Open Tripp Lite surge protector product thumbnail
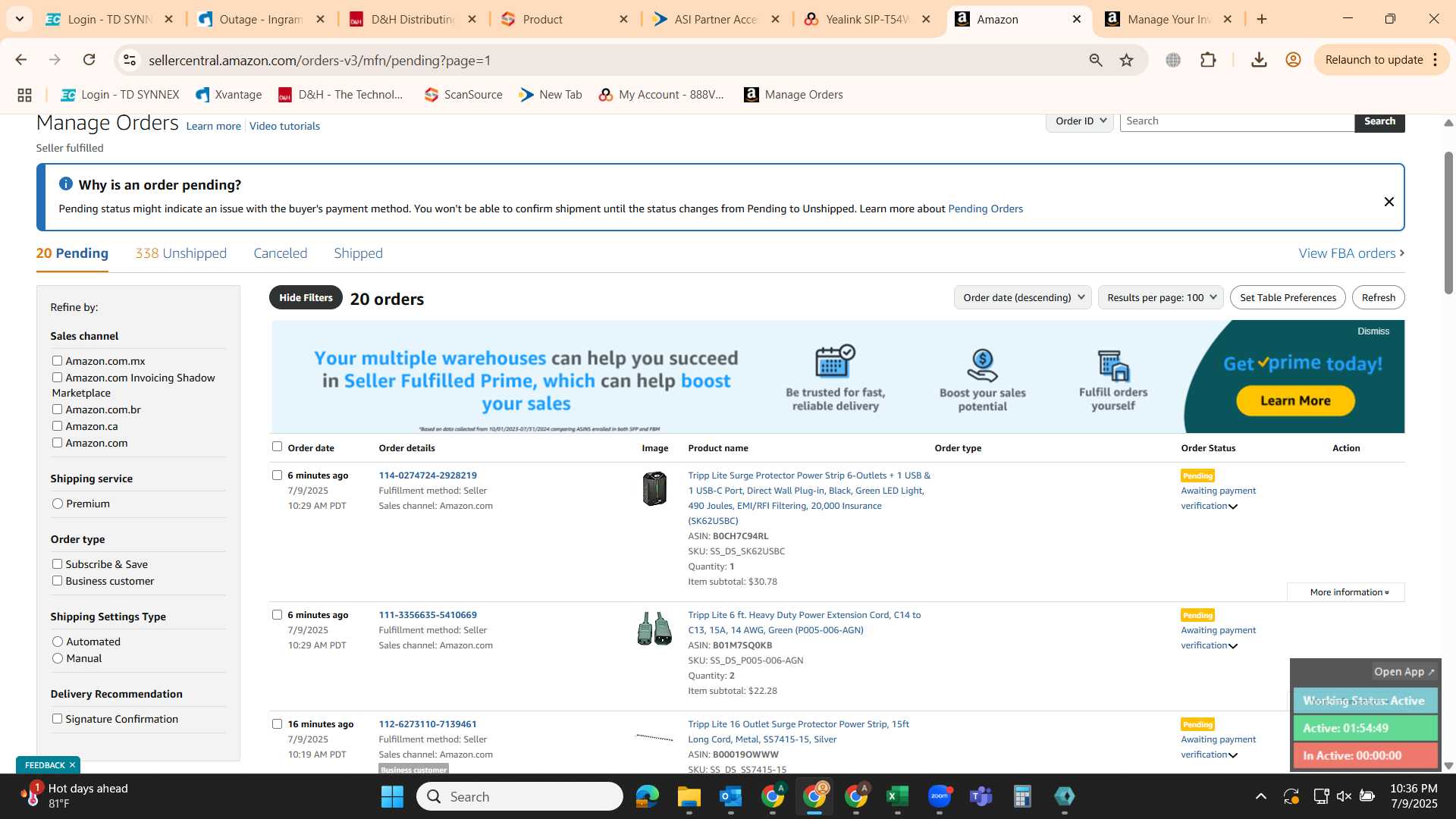The height and width of the screenshot is (819, 1456). pyautogui.click(x=654, y=488)
